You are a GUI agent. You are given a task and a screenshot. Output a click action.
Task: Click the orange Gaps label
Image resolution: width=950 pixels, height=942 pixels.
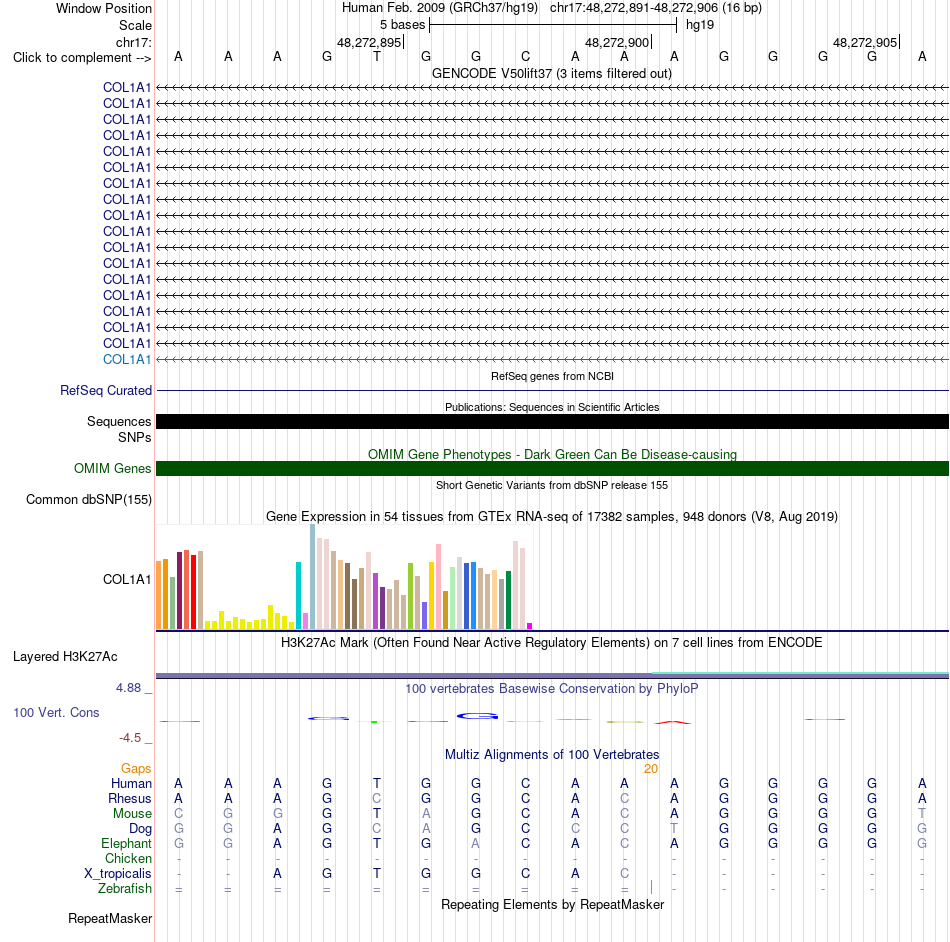point(136,769)
